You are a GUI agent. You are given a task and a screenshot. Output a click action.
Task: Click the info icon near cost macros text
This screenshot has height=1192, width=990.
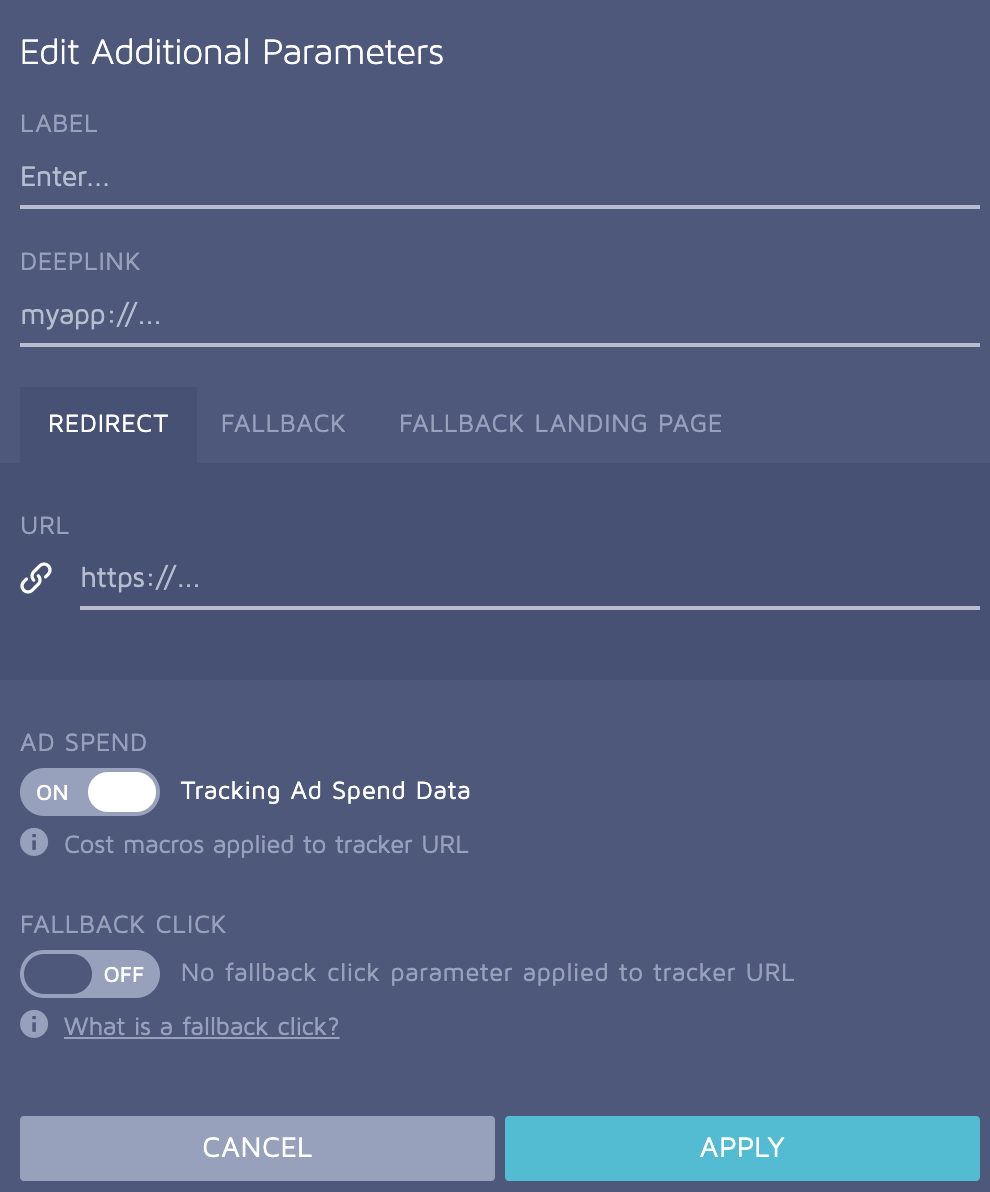[x=33, y=843]
